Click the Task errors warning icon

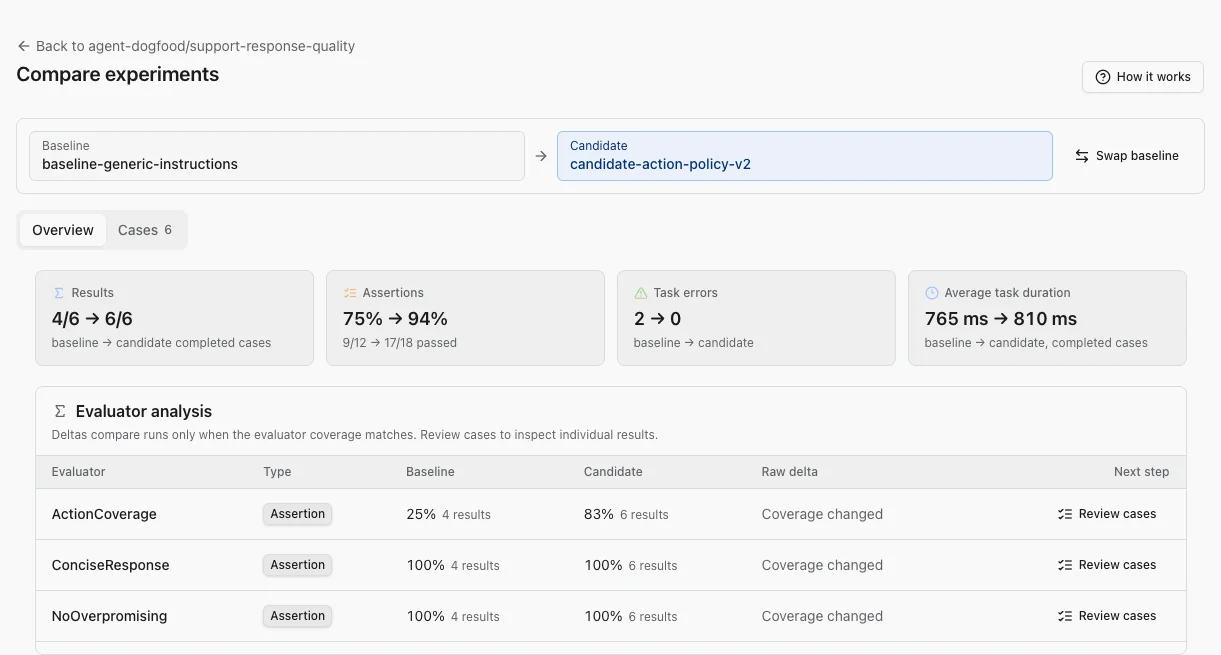pyautogui.click(x=641, y=293)
